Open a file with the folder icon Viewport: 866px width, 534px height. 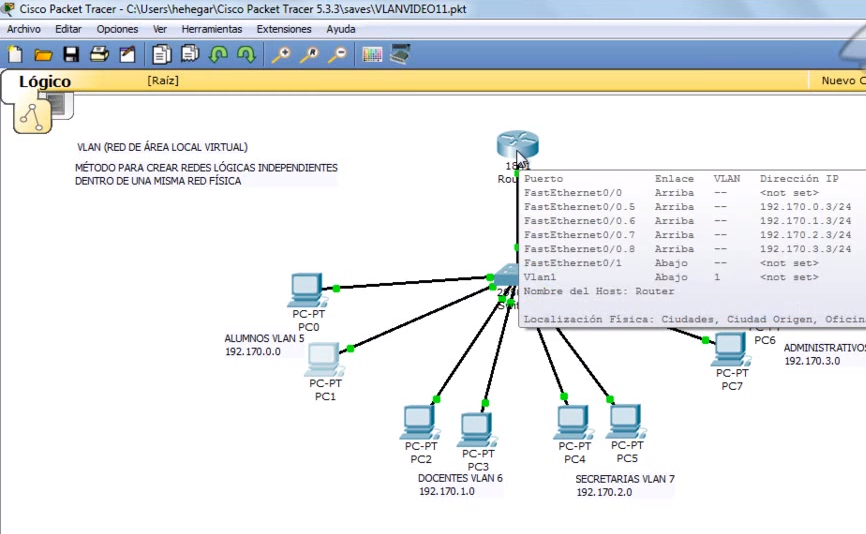click(x=43, y=55)
